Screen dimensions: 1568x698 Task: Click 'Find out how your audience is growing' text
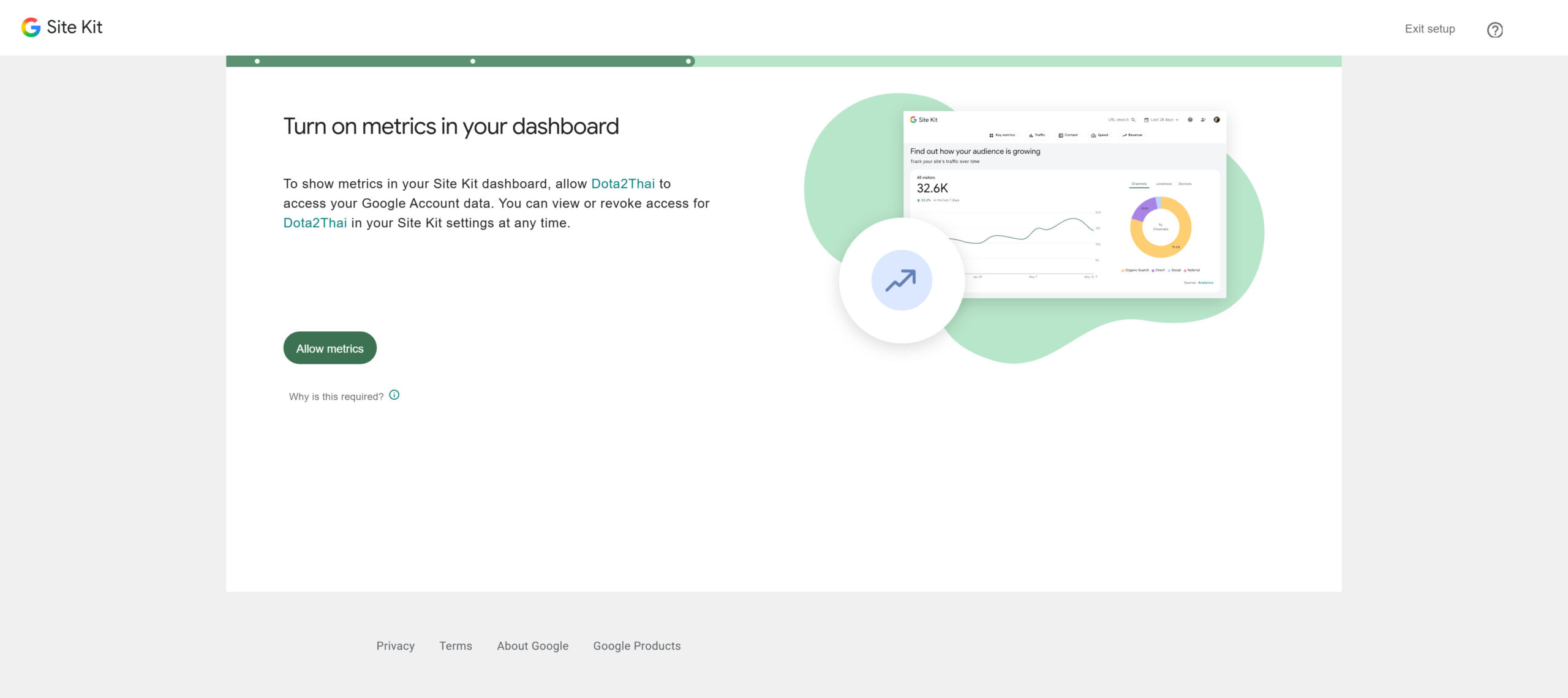click(975, 151)
